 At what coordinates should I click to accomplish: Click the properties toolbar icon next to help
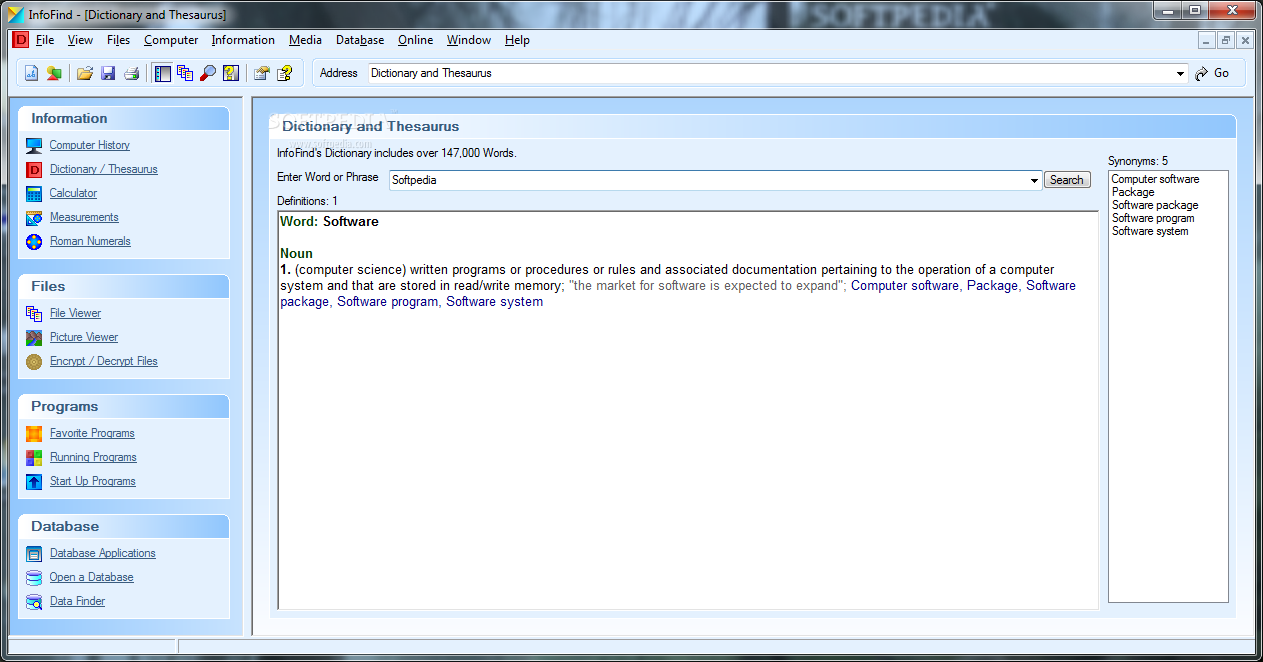click(x=262, y=73)
